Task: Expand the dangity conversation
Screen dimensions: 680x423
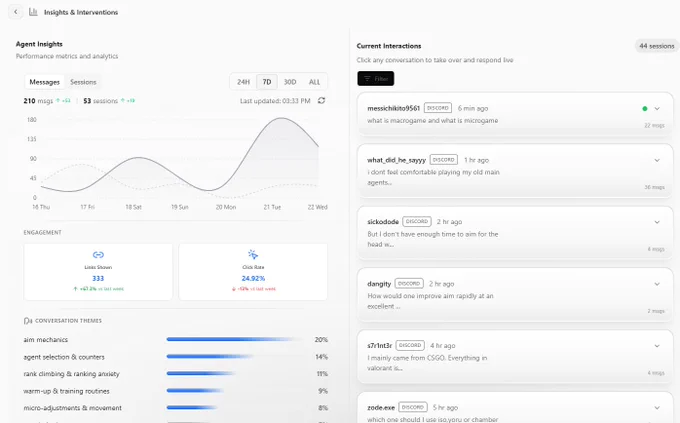Action: (x=657, y=284)
